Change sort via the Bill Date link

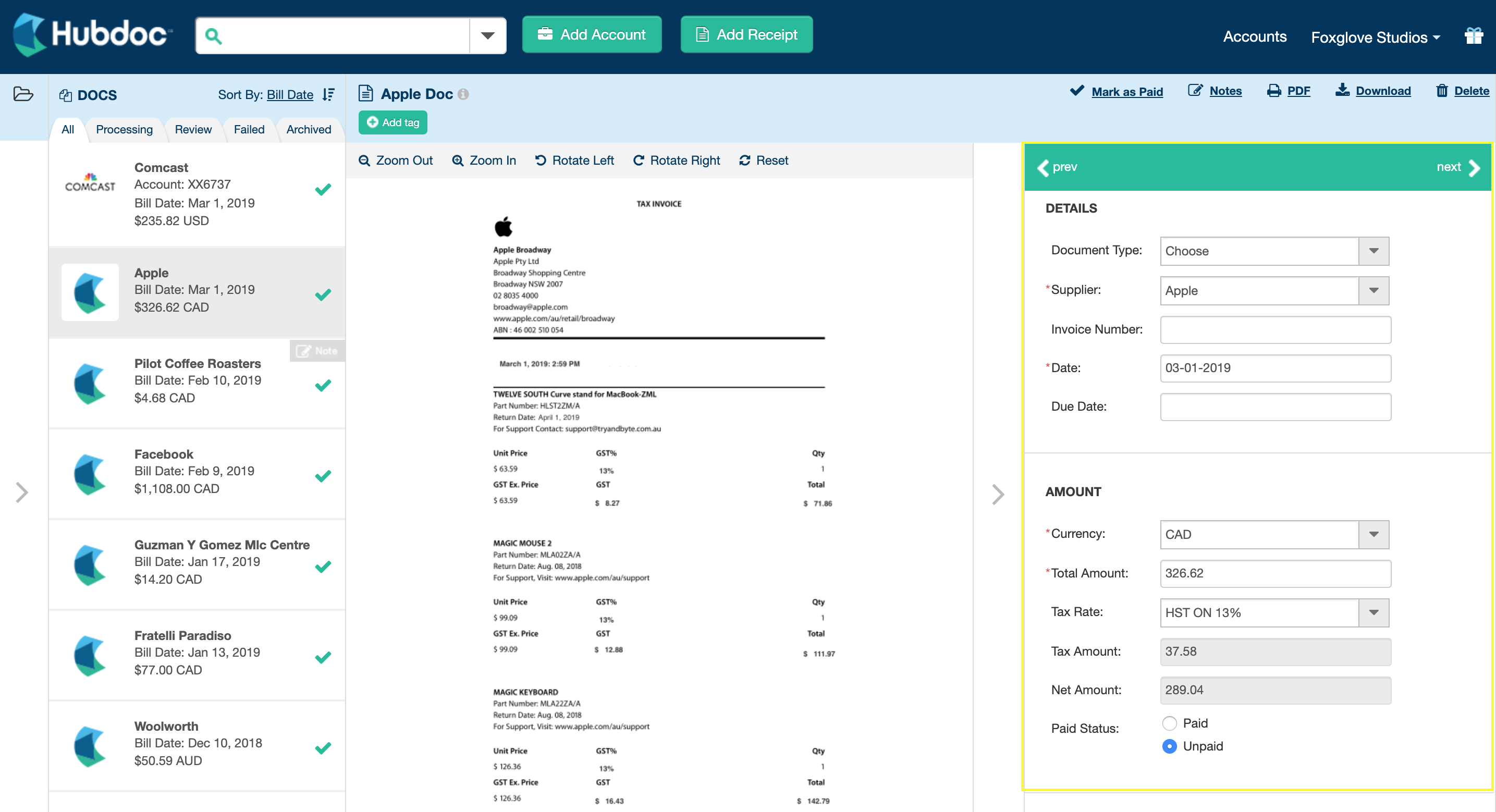pyautogui.click(x=290, y=95)
